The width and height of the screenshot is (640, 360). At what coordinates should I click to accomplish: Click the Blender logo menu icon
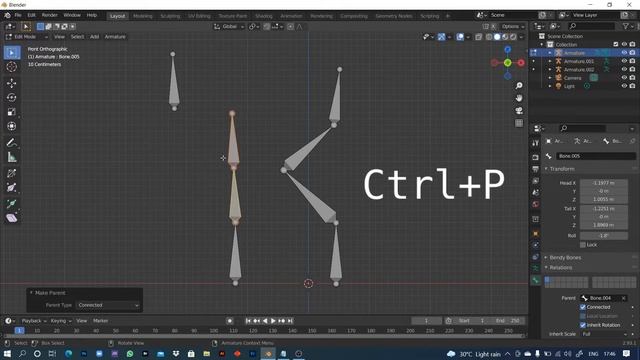click(7, 16)
